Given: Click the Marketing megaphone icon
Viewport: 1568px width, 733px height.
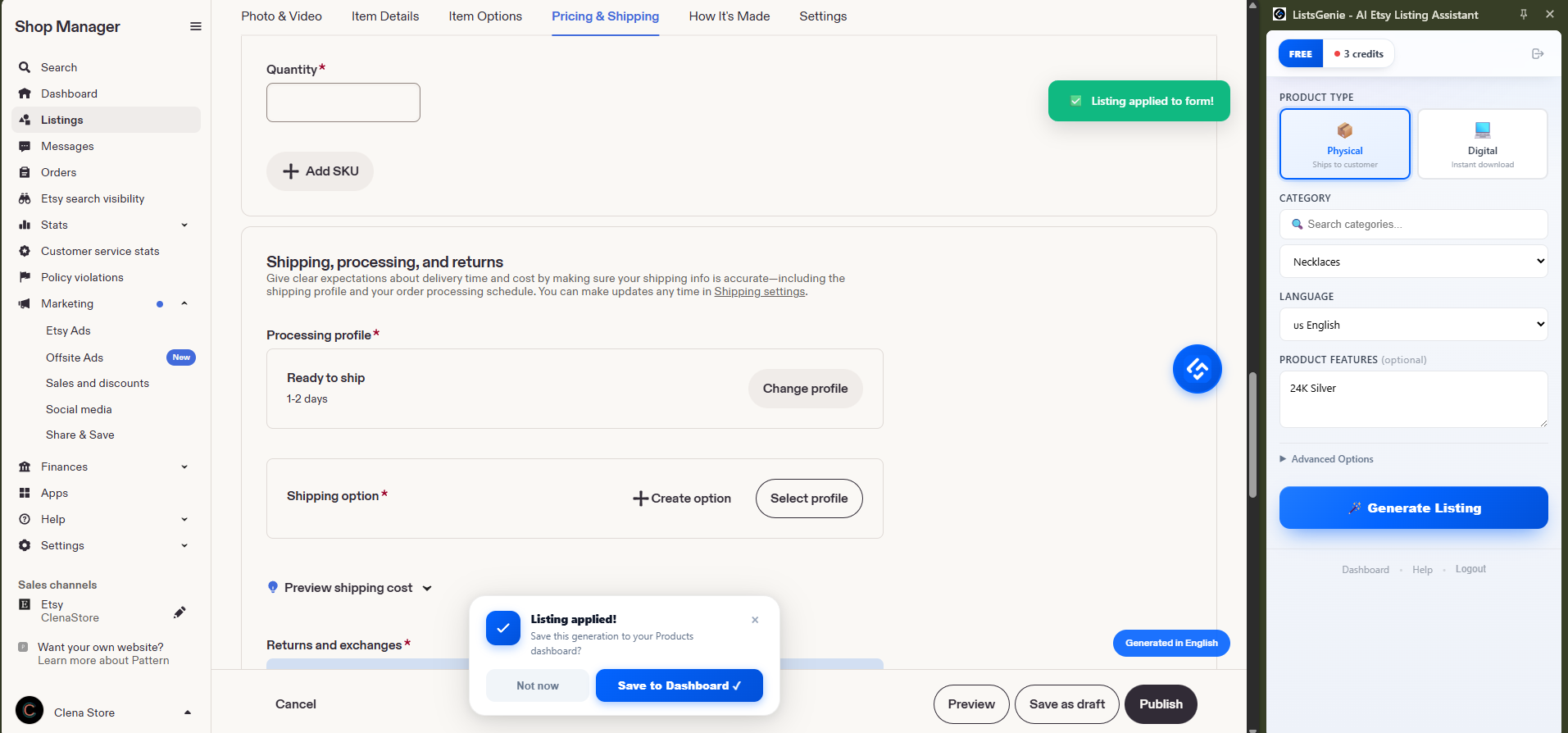Looking at the screenshot, I should pyautogui.click(x=25, y=303).
